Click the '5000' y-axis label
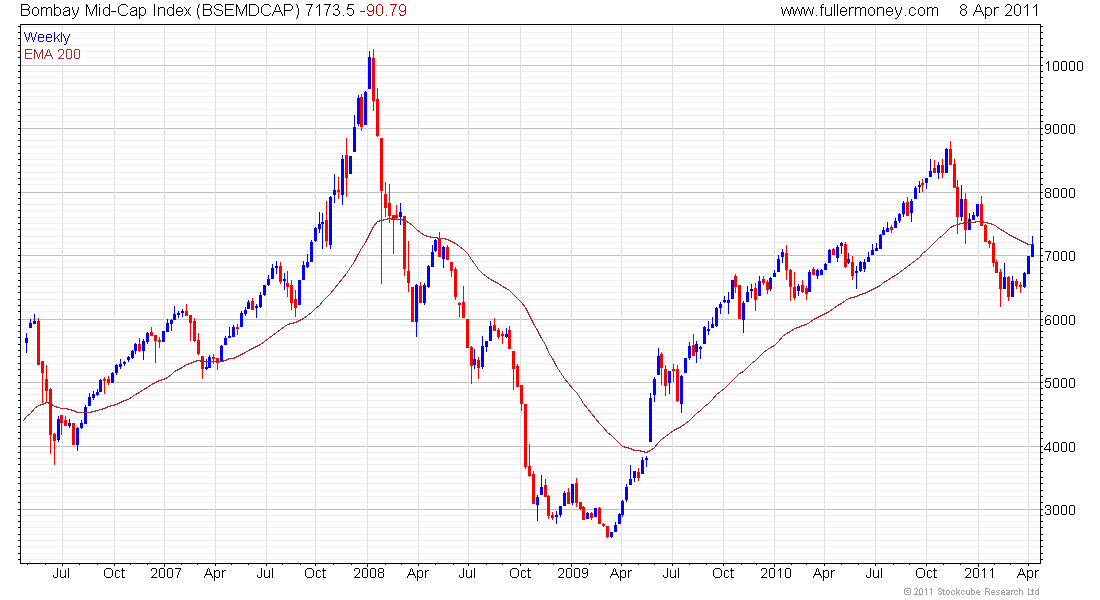 click(x=1060, y=383)
